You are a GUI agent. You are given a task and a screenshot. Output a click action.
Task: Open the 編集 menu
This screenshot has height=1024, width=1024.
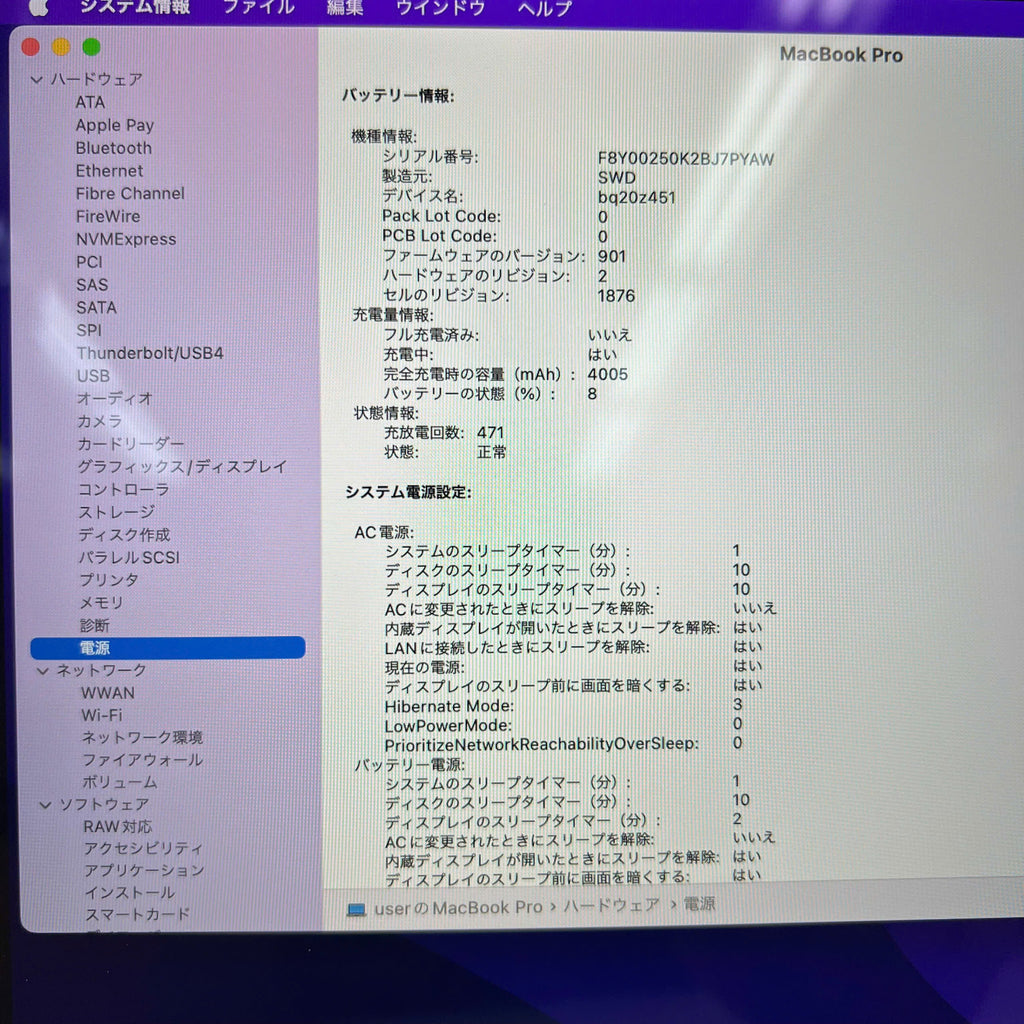344,8
